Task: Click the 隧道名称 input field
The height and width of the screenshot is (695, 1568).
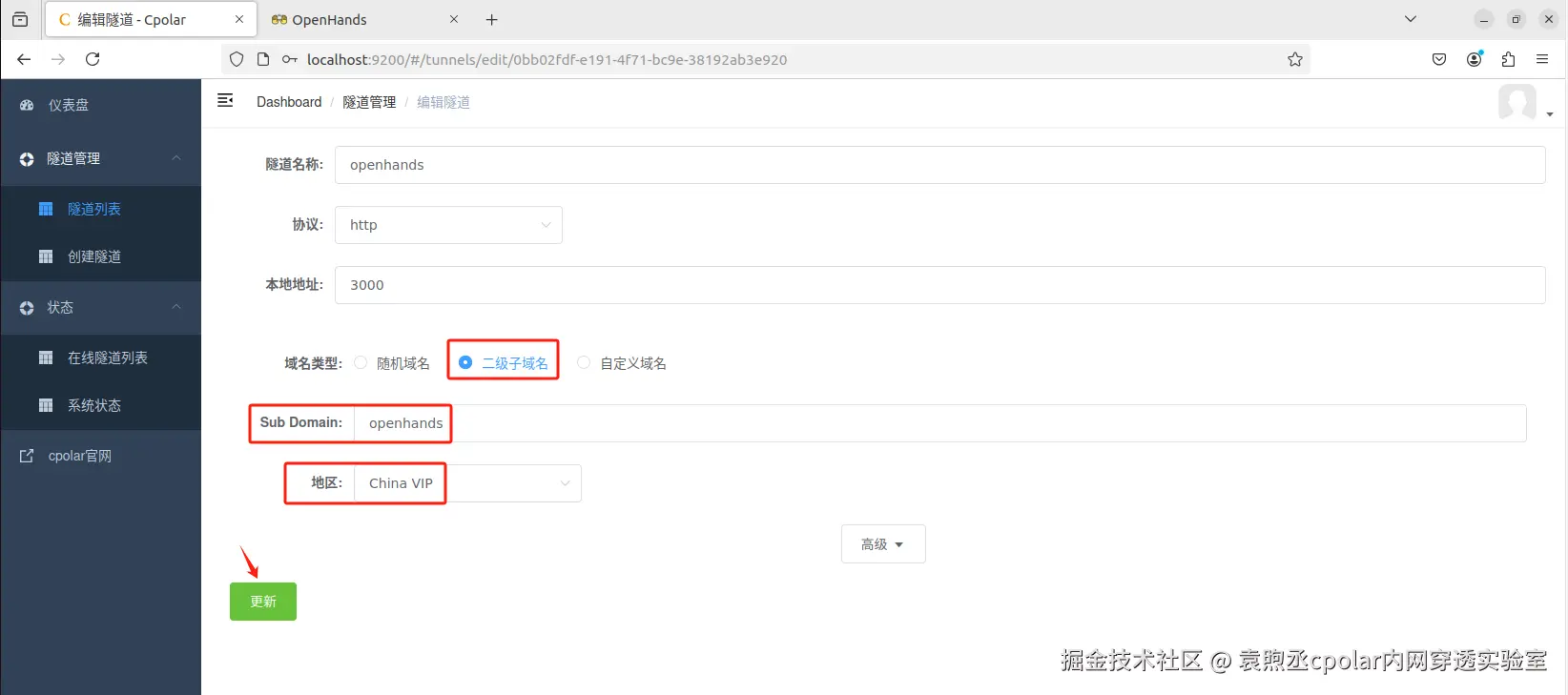Action: click(939, 165)
